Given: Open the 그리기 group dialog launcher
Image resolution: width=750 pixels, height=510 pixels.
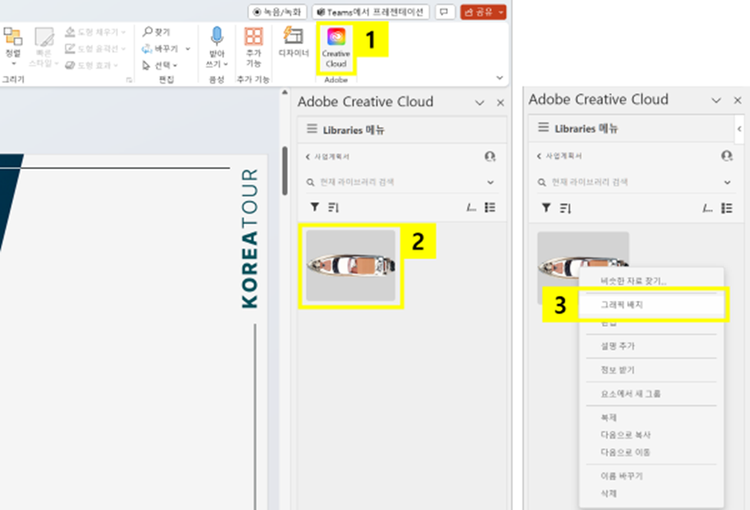Looking at the screenshot, I should tap(129, 80).
